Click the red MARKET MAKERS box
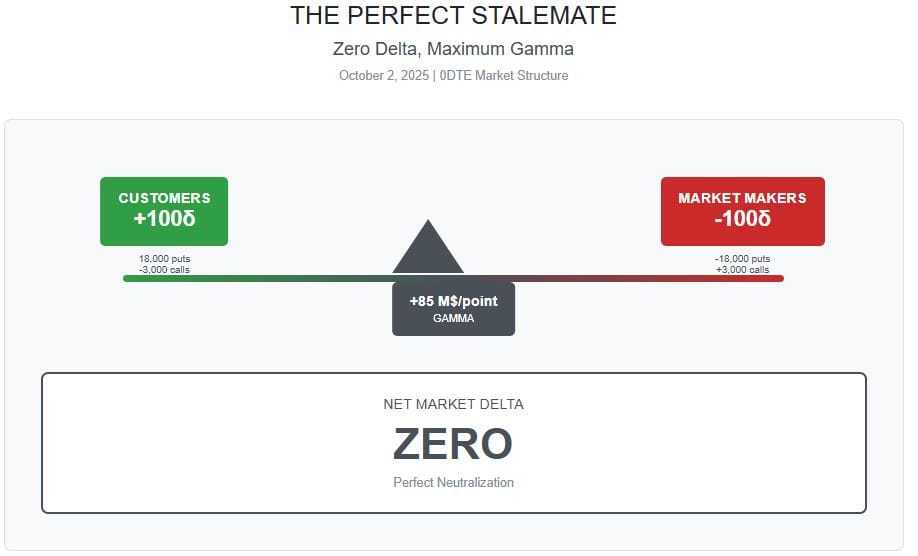This screenshot has height=556, width=918. click(x=742, y=211)
